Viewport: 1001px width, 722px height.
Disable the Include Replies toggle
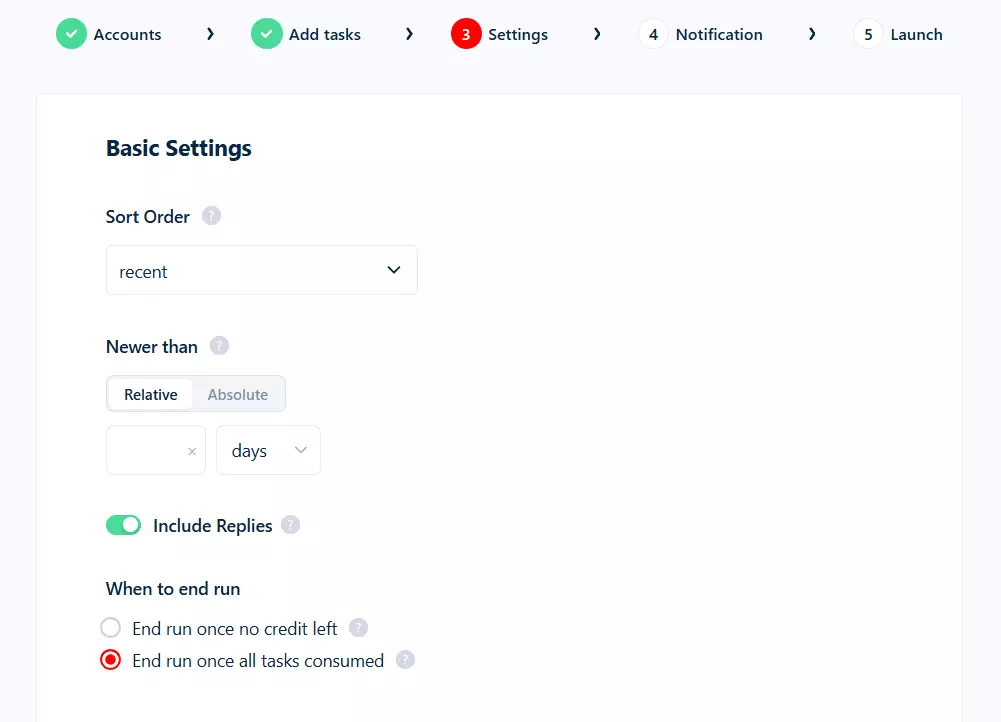123,524
